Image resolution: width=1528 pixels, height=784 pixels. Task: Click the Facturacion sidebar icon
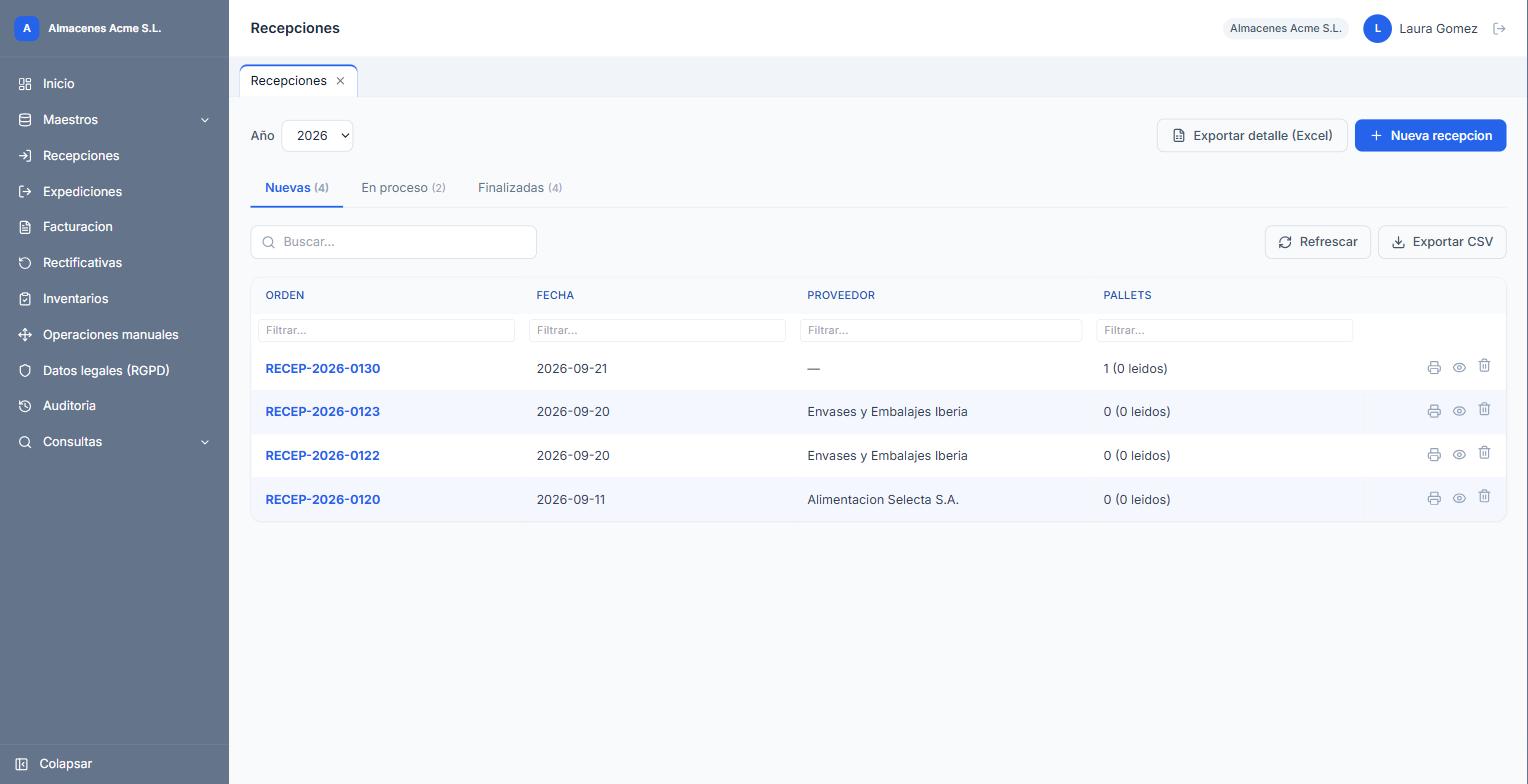pos(25,227)
